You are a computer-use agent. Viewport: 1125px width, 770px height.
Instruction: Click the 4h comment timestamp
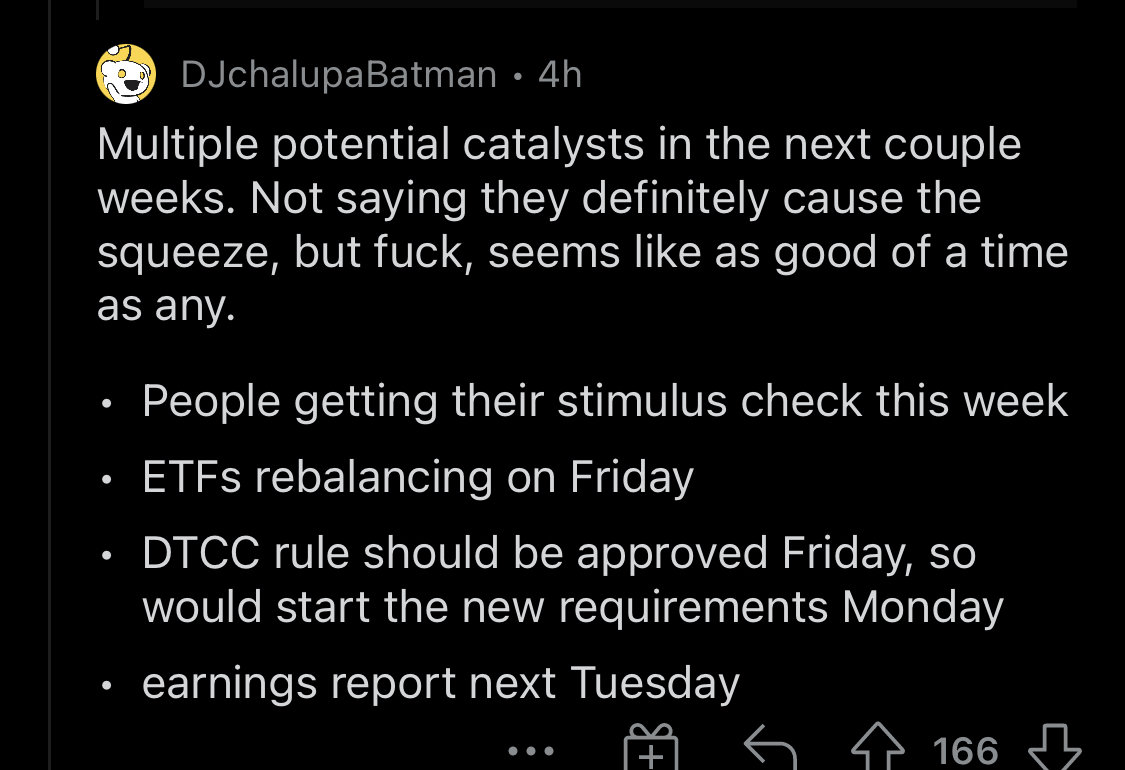pyautogui.click(x=560, y=75)
